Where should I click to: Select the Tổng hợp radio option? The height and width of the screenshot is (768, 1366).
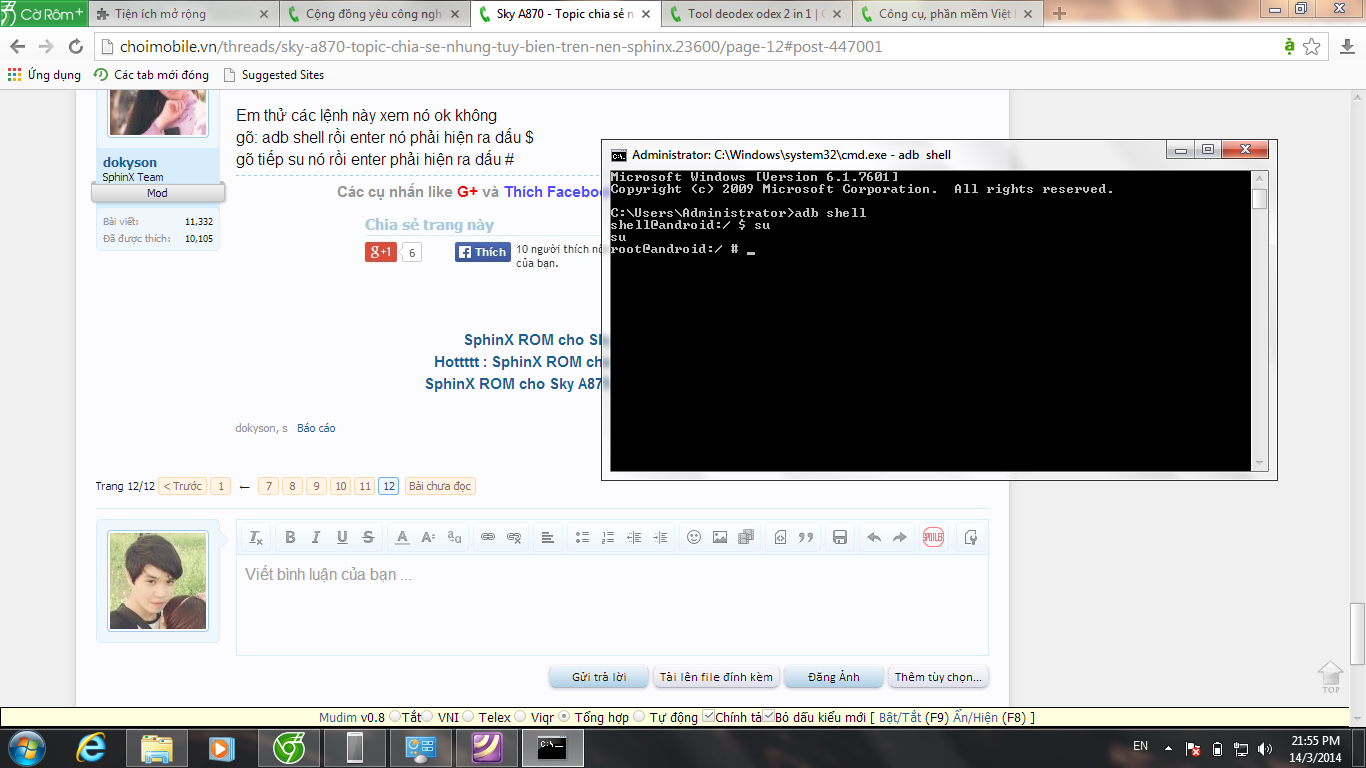(564, 717)
